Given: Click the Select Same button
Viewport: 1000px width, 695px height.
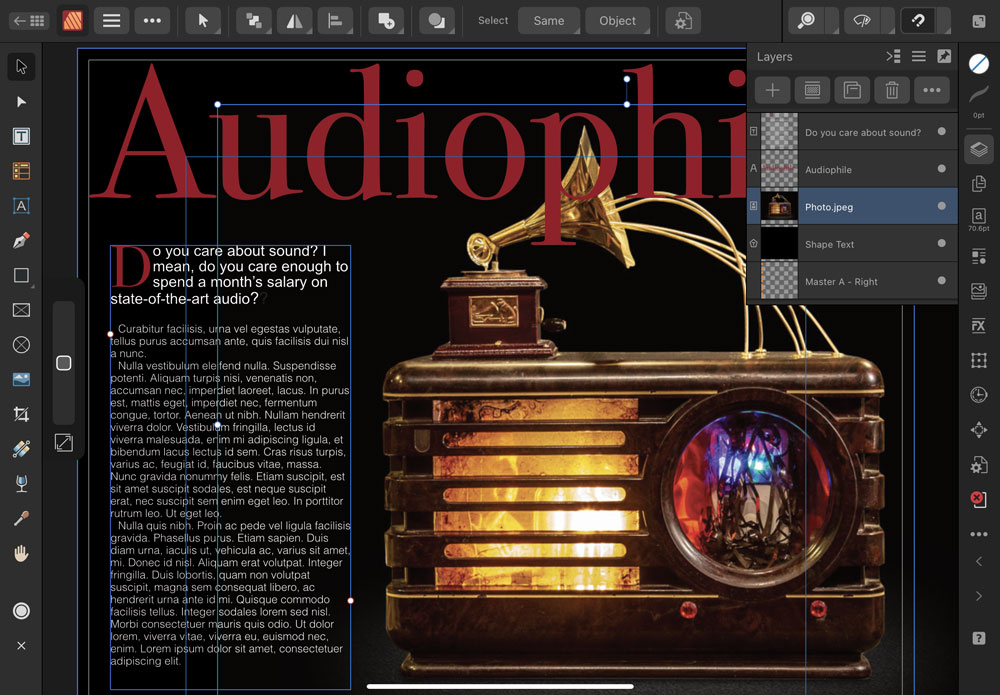Looking at the screenshot, I should click(x=548, y=21).
